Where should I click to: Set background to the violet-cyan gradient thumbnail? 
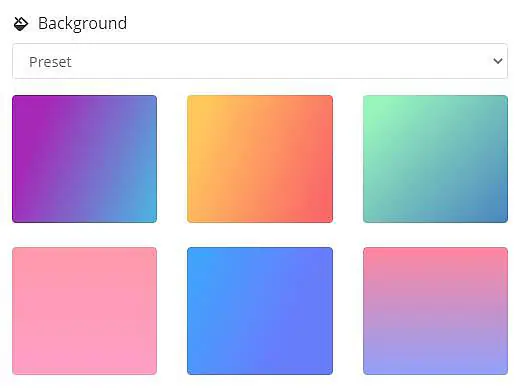[84, 159]
